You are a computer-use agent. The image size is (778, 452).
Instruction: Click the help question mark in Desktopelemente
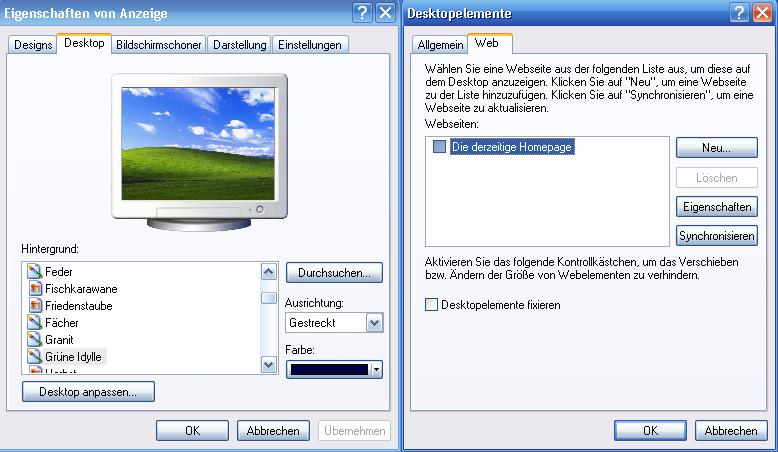pyautogui.click(x=740, y=13)
